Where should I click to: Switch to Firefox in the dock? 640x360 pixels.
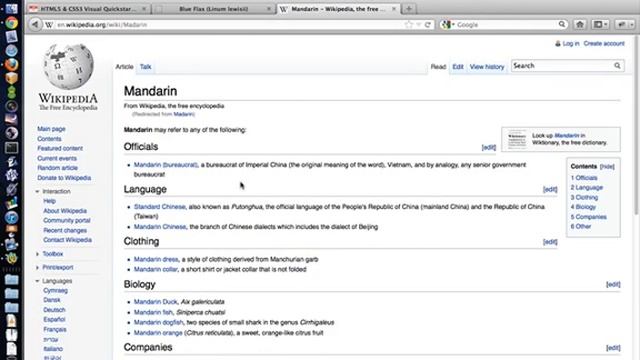(x=11, y=64)
